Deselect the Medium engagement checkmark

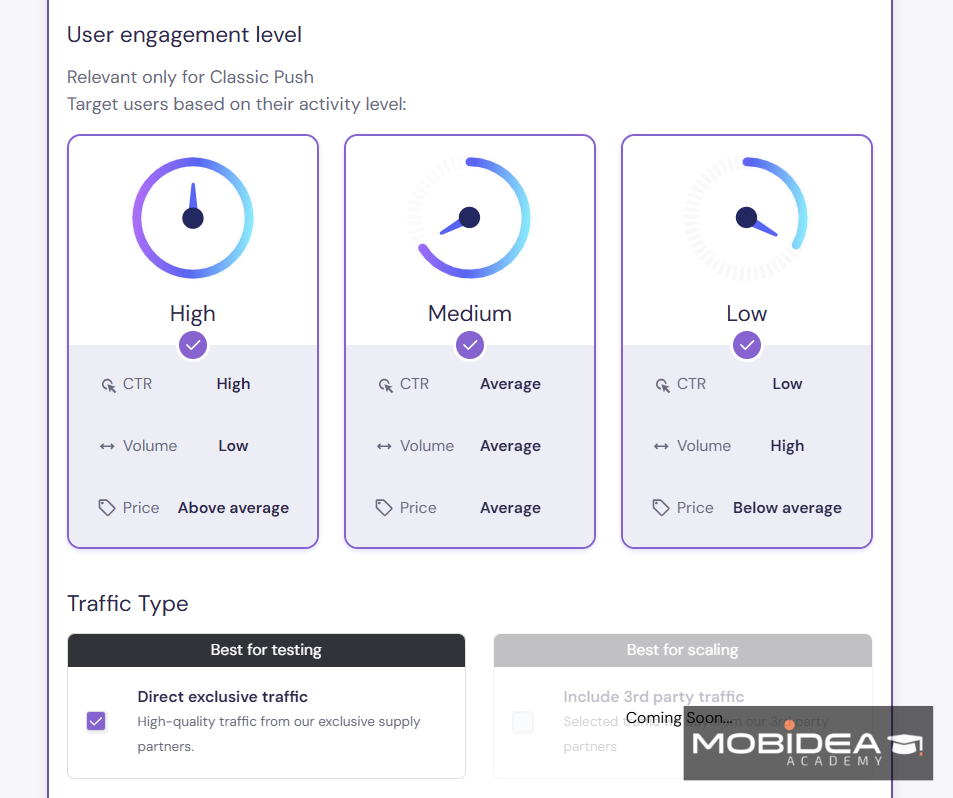(470, 345)
